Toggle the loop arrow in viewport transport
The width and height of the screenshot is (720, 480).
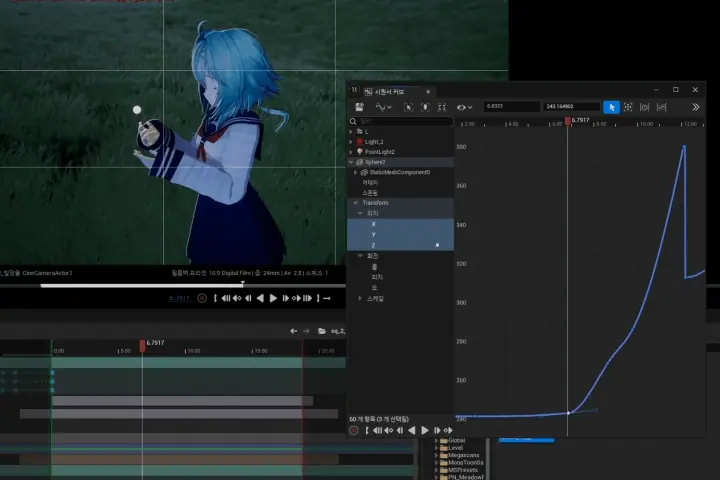(x=327, y=298)
